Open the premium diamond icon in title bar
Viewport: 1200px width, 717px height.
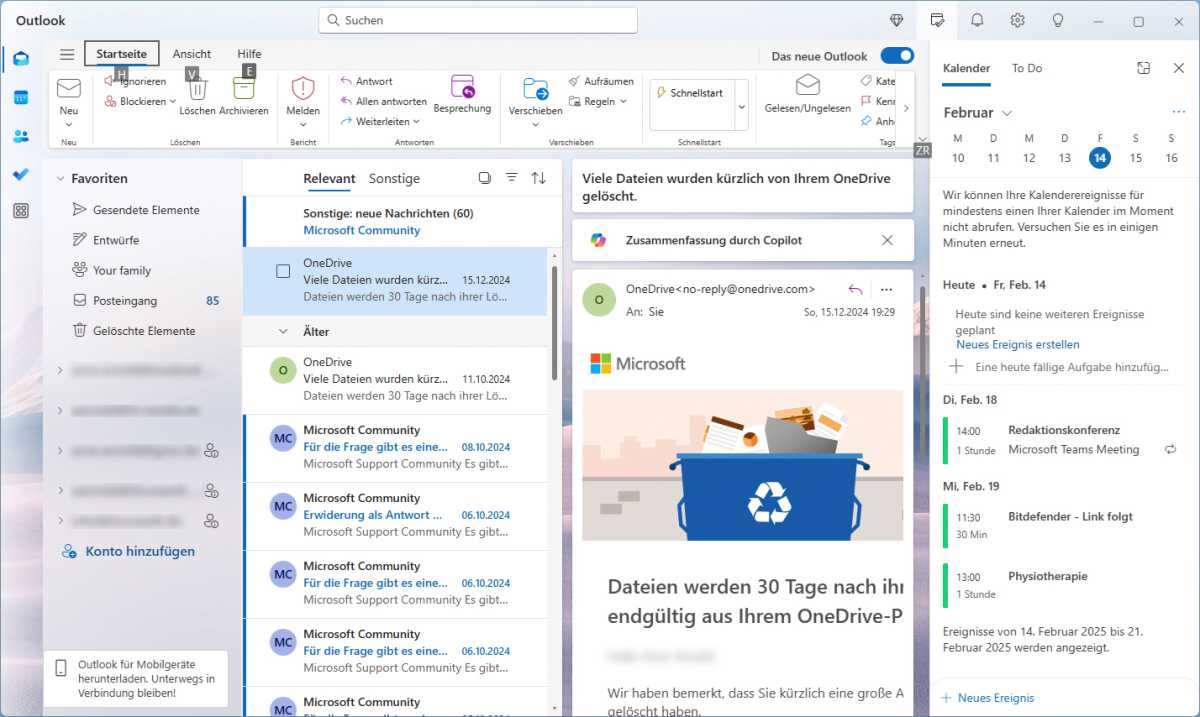tap(897, 20)
